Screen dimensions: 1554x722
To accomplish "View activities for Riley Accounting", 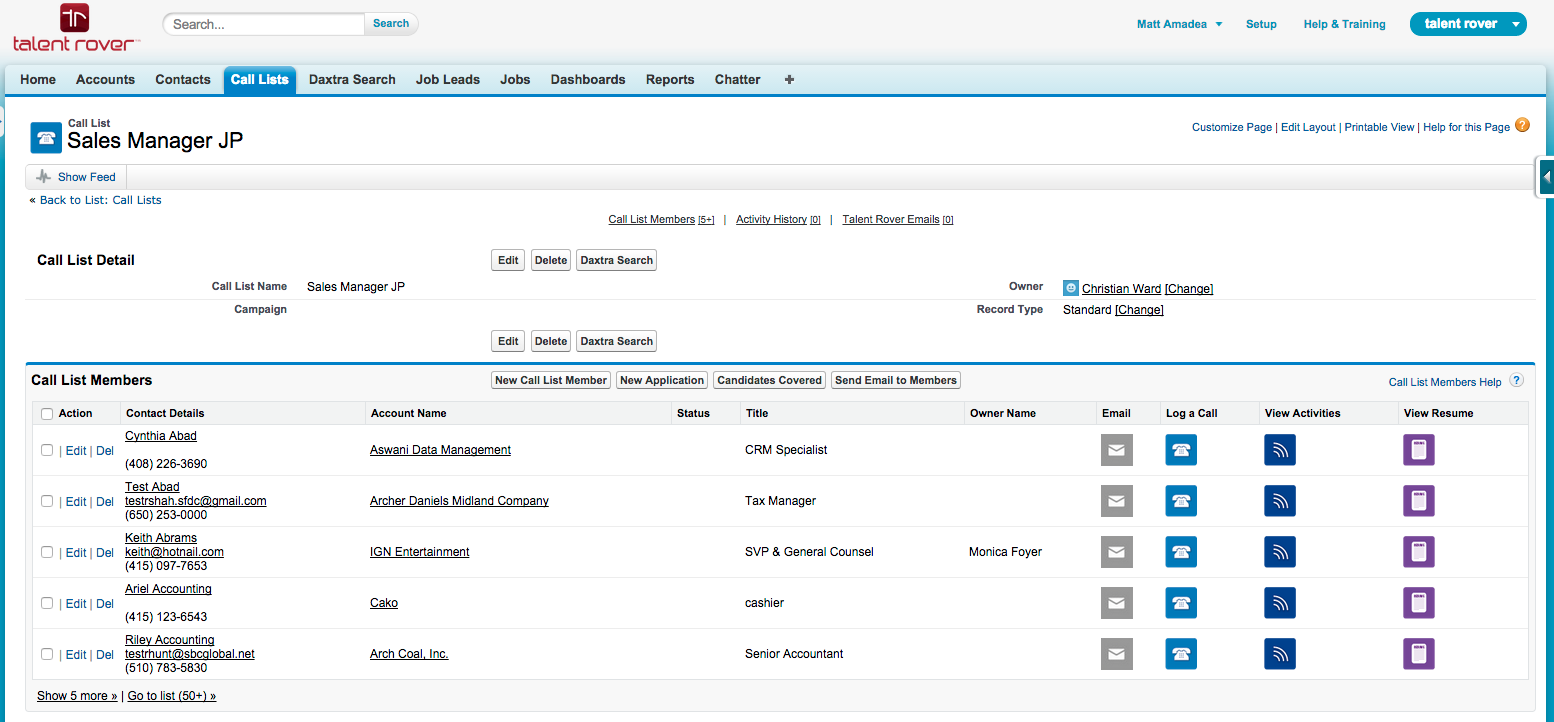I will [1280, 654].
